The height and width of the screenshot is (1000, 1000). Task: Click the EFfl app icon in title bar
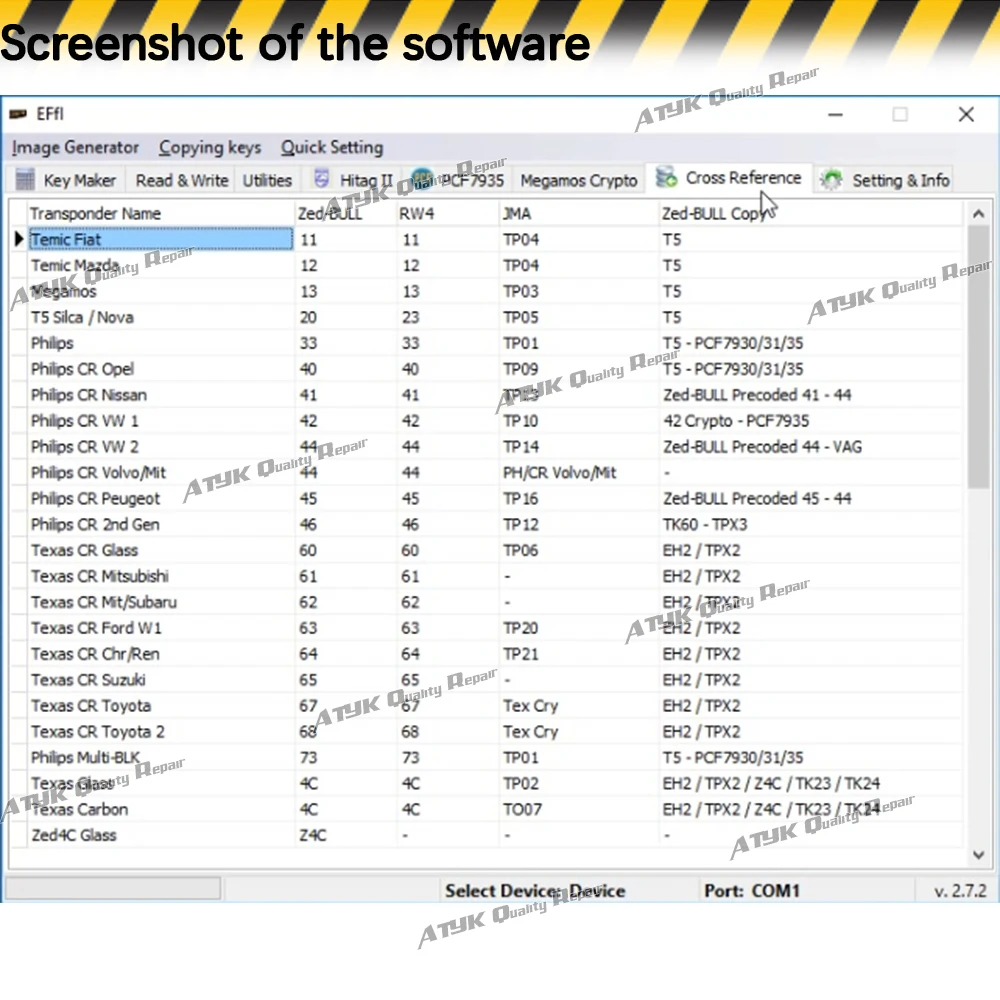click(x=18, y=114)
